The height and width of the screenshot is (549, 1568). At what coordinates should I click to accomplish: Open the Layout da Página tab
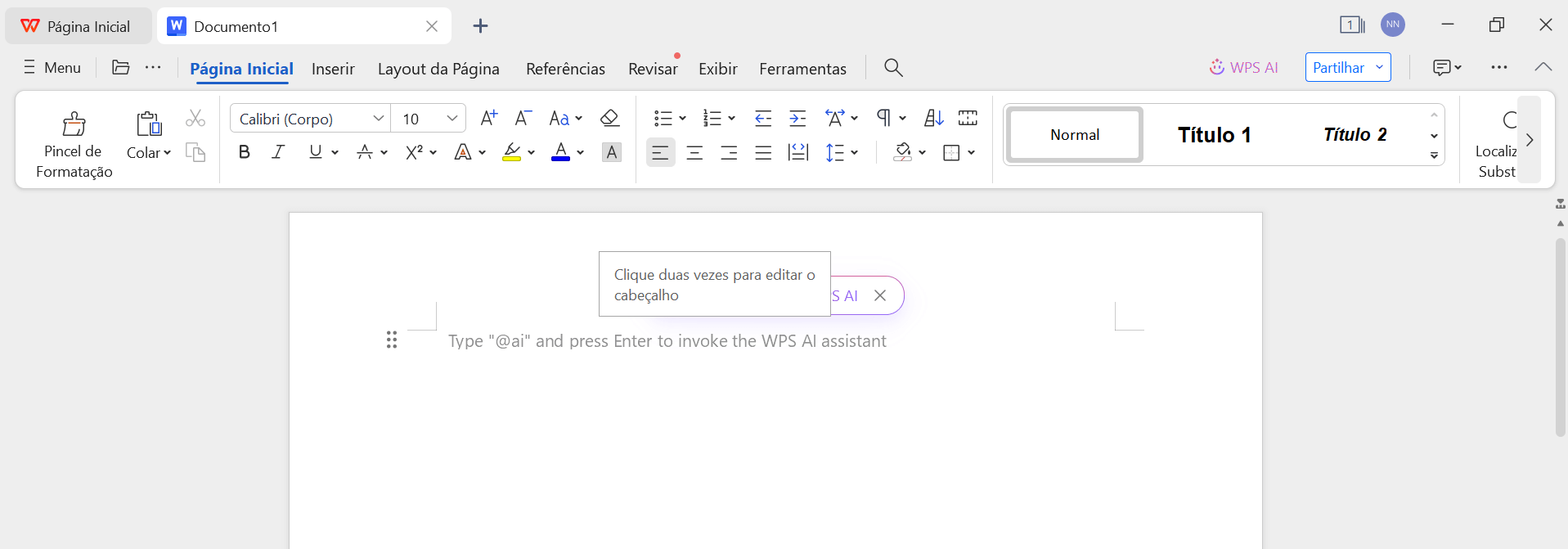pyautogui.click(x=438, y=69)
